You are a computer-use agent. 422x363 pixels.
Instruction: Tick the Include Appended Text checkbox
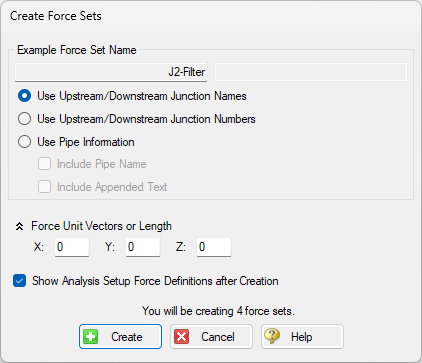tap(44, 187)
